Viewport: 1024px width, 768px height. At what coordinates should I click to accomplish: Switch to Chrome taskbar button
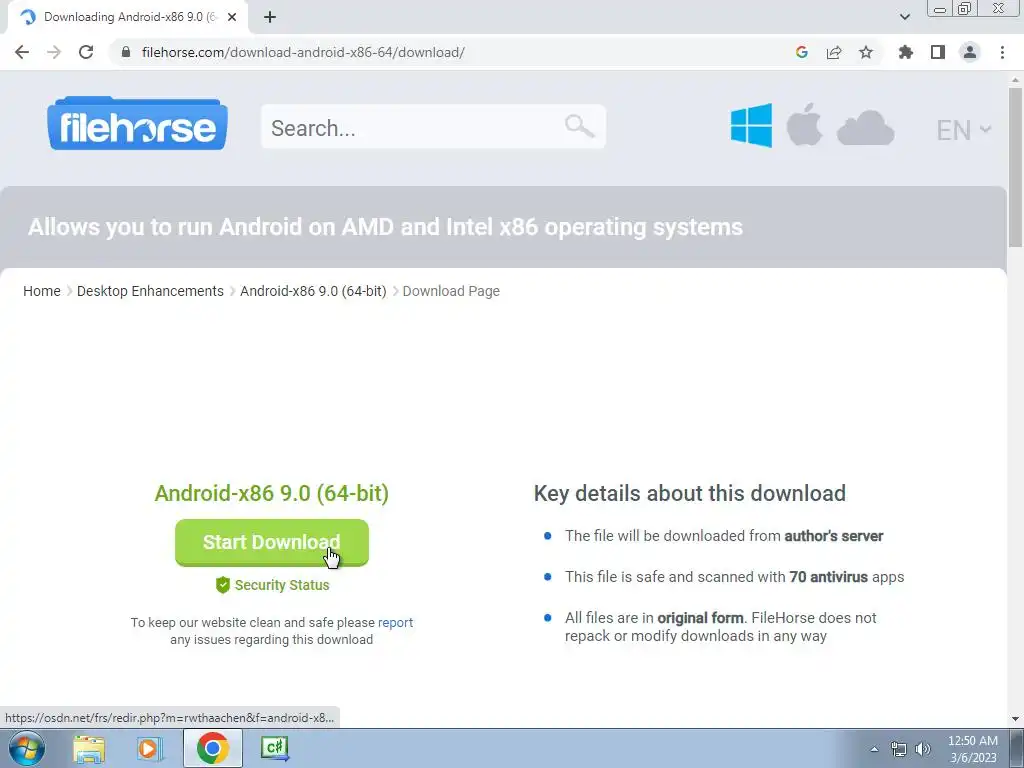click(213, 748)
